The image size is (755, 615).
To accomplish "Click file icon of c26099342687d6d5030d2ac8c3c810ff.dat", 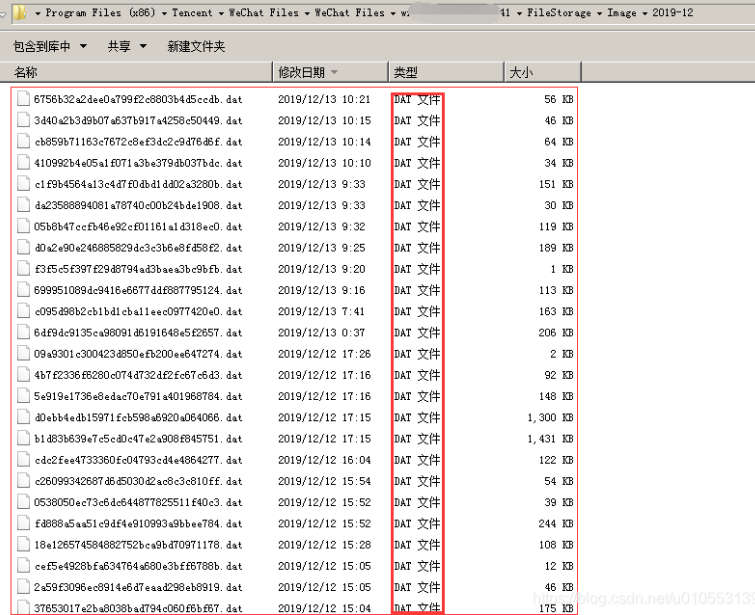I will coord(23,481).
